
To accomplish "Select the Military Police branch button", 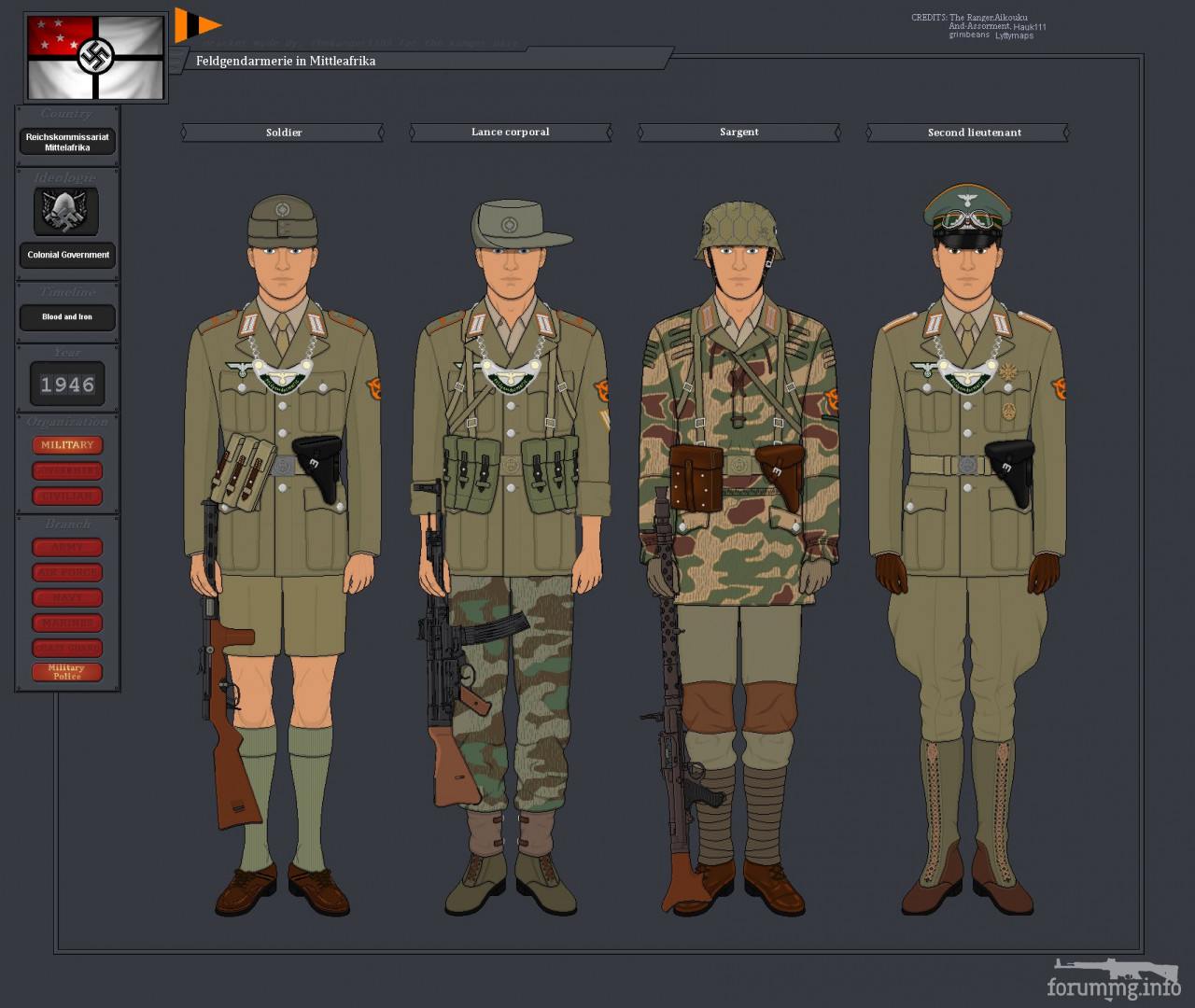I will (67, 672).
